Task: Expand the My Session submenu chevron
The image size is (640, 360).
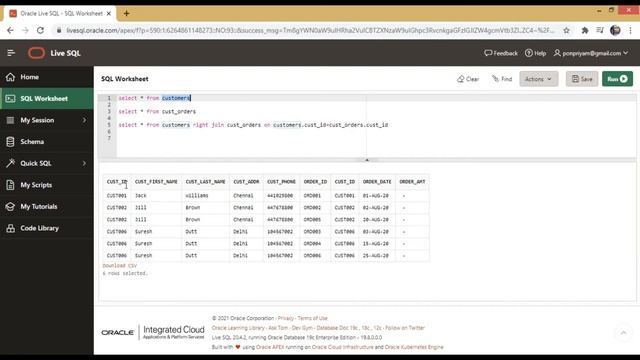Action: [x=84, y=120]
